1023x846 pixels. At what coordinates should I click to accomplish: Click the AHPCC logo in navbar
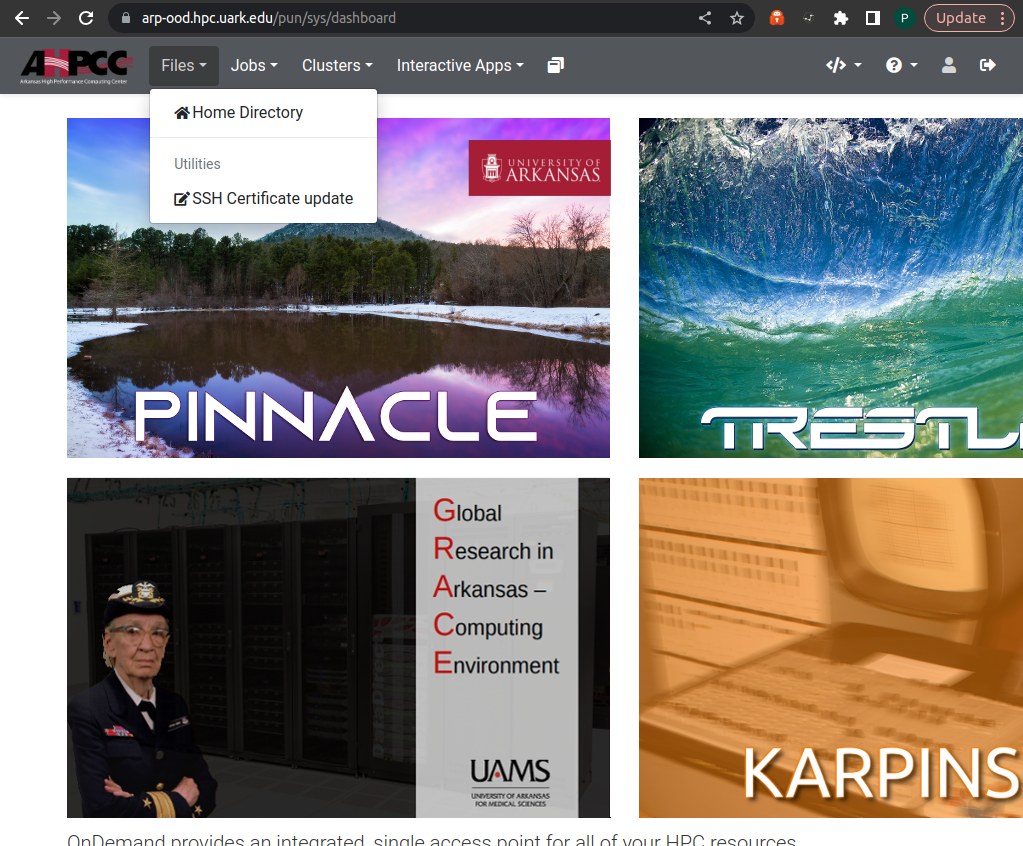[x=76, y=66]
